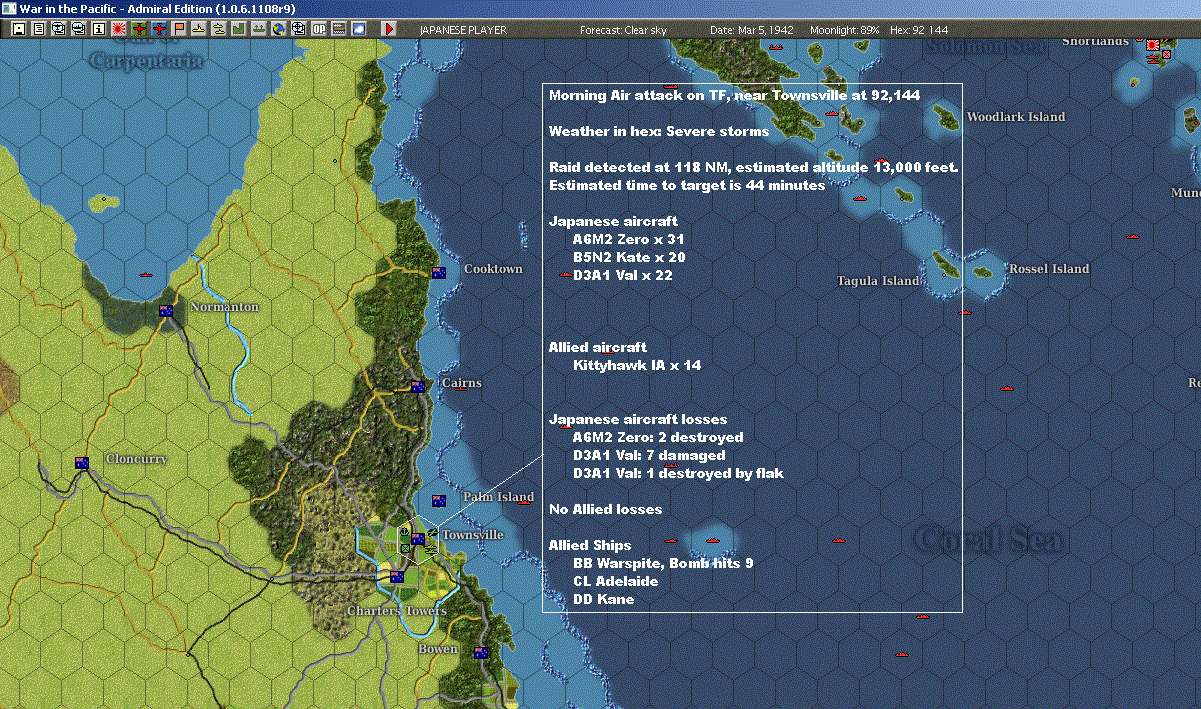The image size is (1201, 709).
Task: Click the Coral Sea map label
Action: 989,541
